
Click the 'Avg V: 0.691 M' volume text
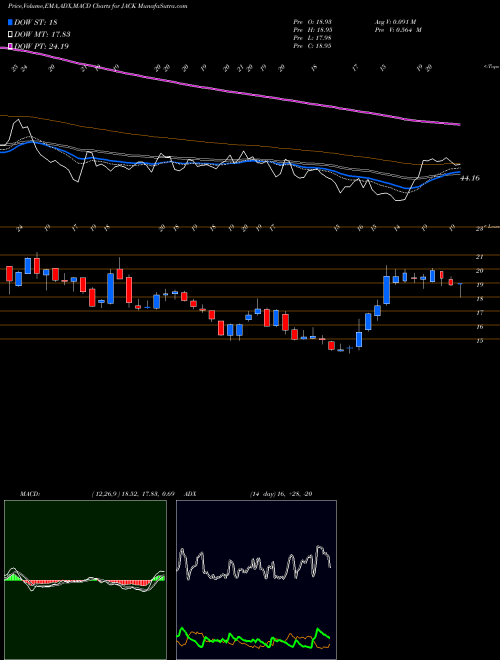(x=394, y=22)
